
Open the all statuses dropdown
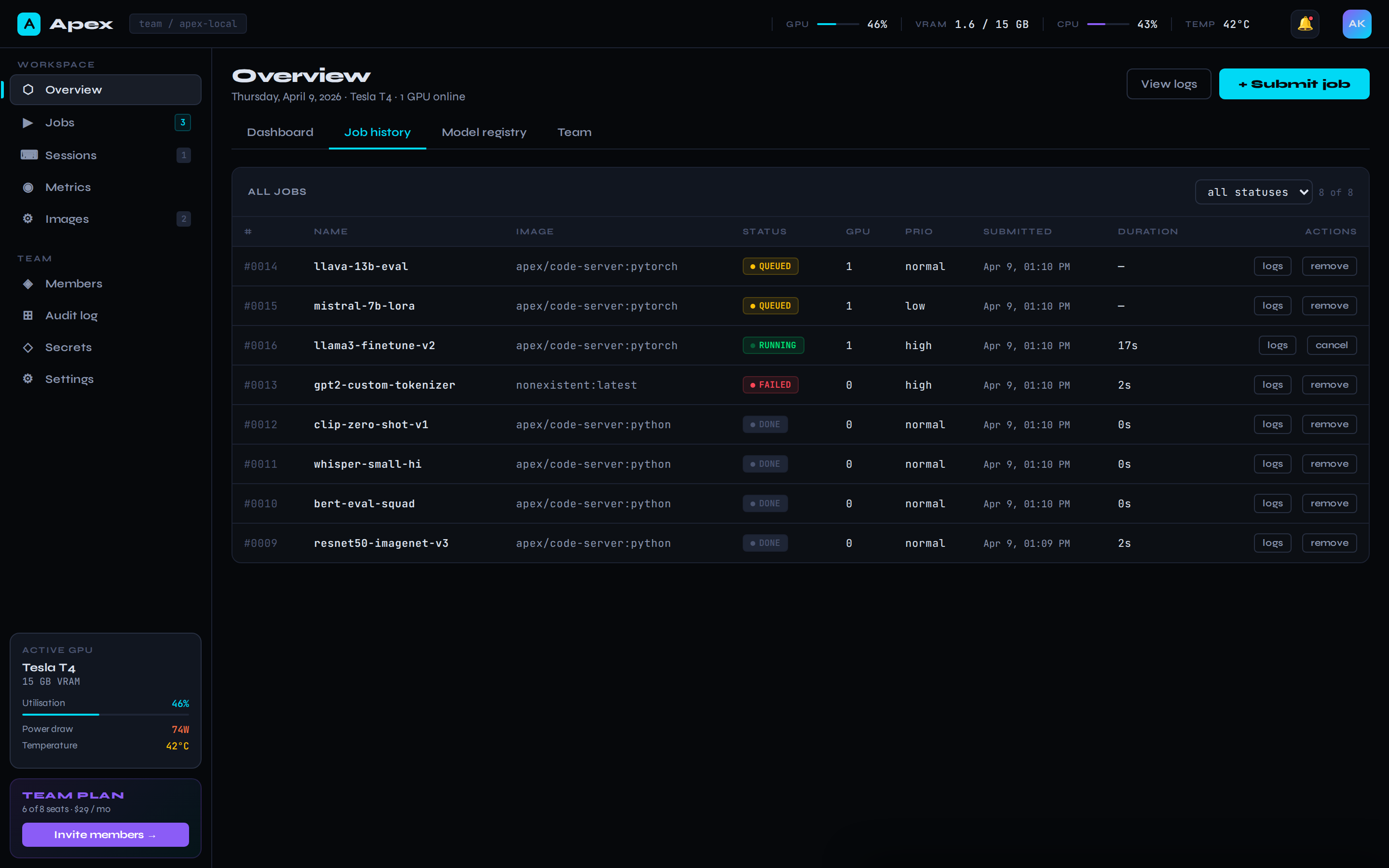coord(1253,192)
